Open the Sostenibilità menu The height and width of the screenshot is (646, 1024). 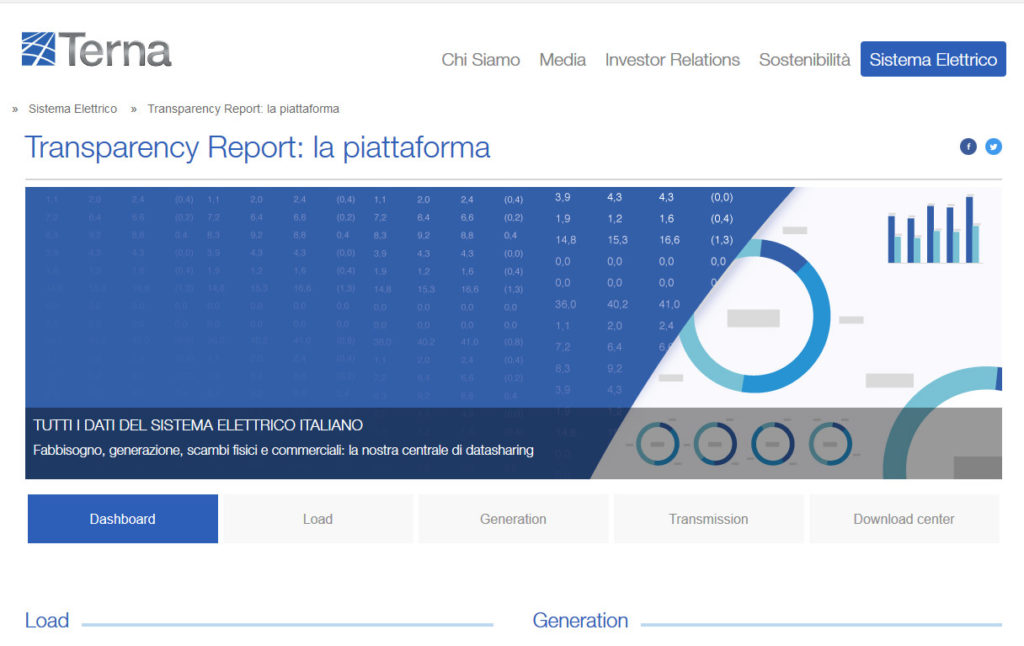804,60
